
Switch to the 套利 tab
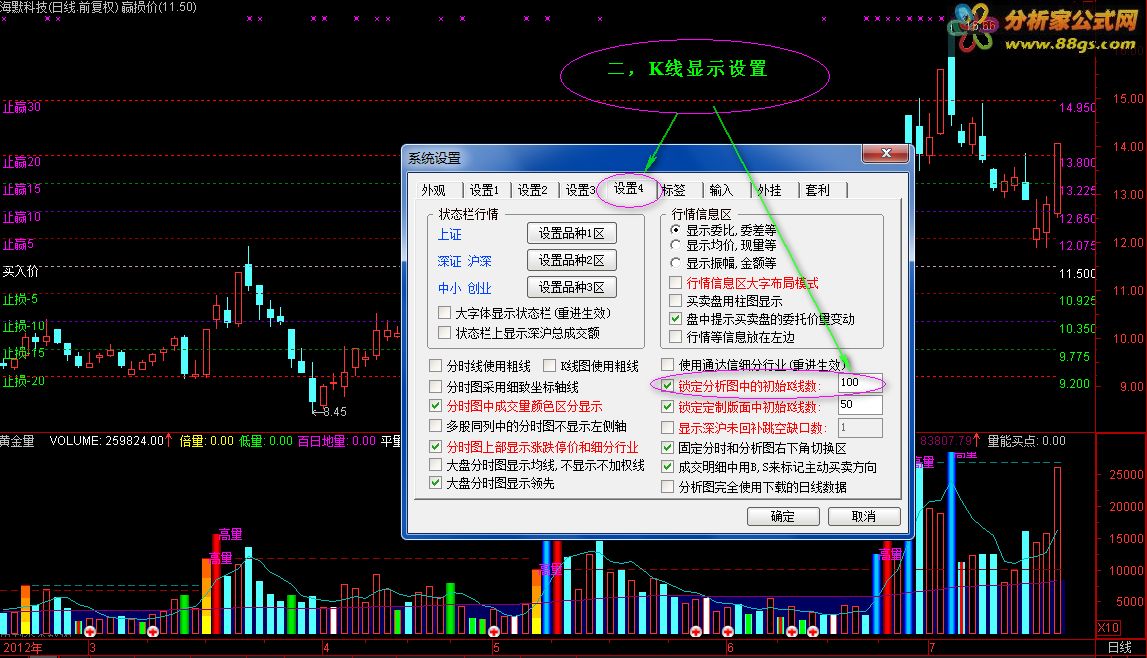pos(817,190)
